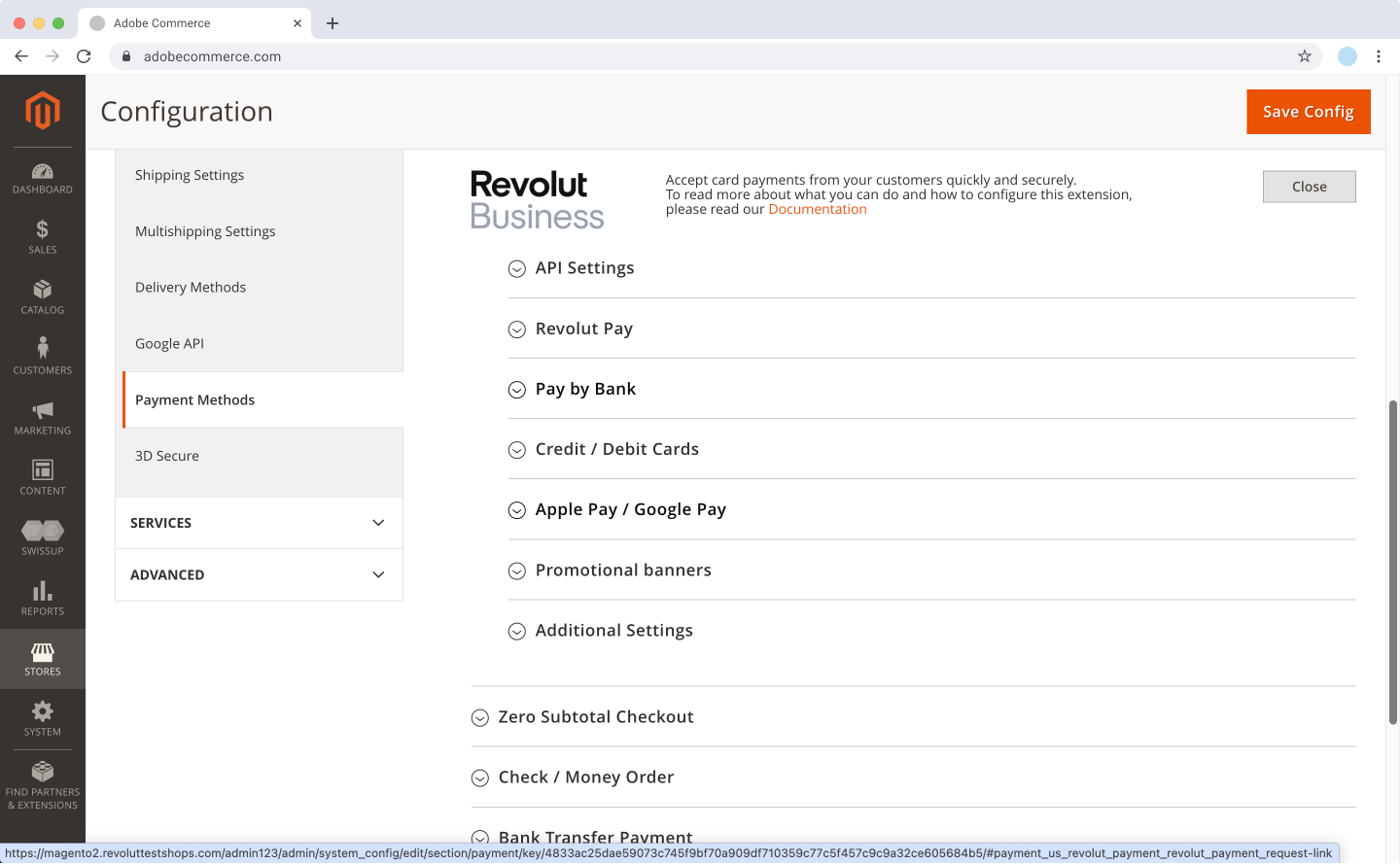Viewport: 1400px width, 864px height.
Task: Expand the Credit / Debit Cards section
Action: coord(616,449)
